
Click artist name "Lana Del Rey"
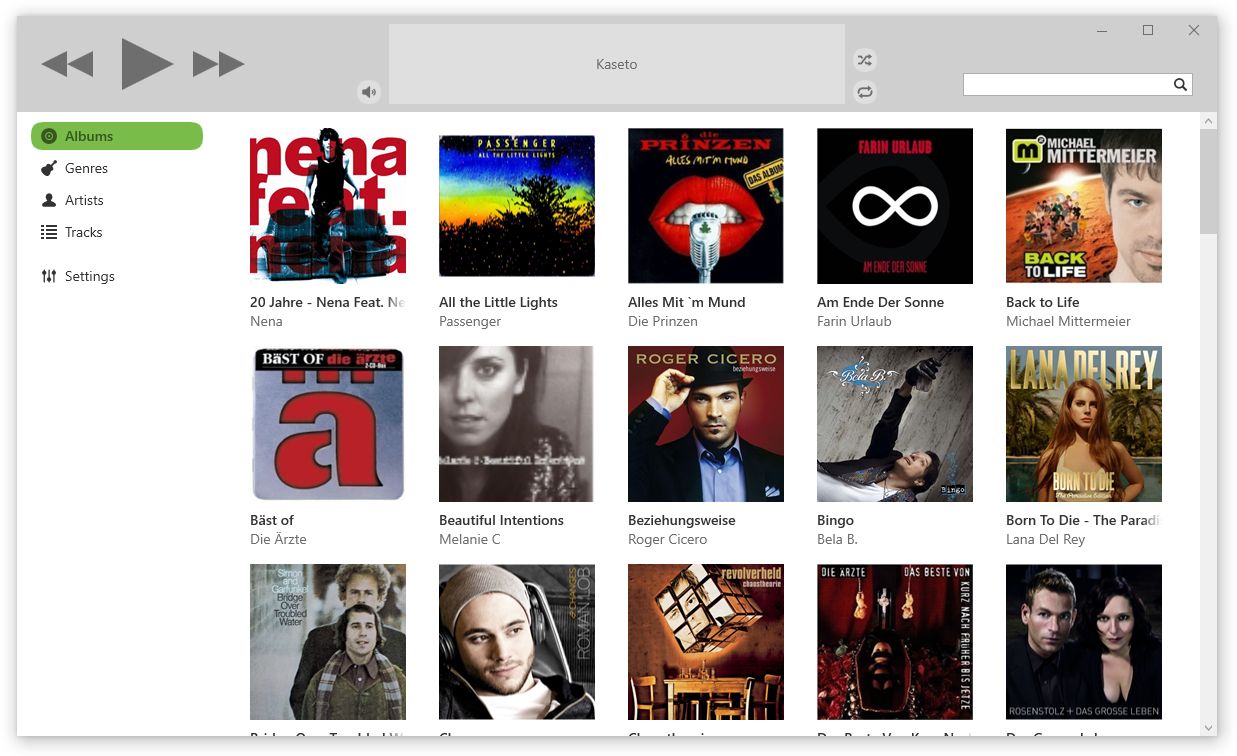(x=1043, y=539)
